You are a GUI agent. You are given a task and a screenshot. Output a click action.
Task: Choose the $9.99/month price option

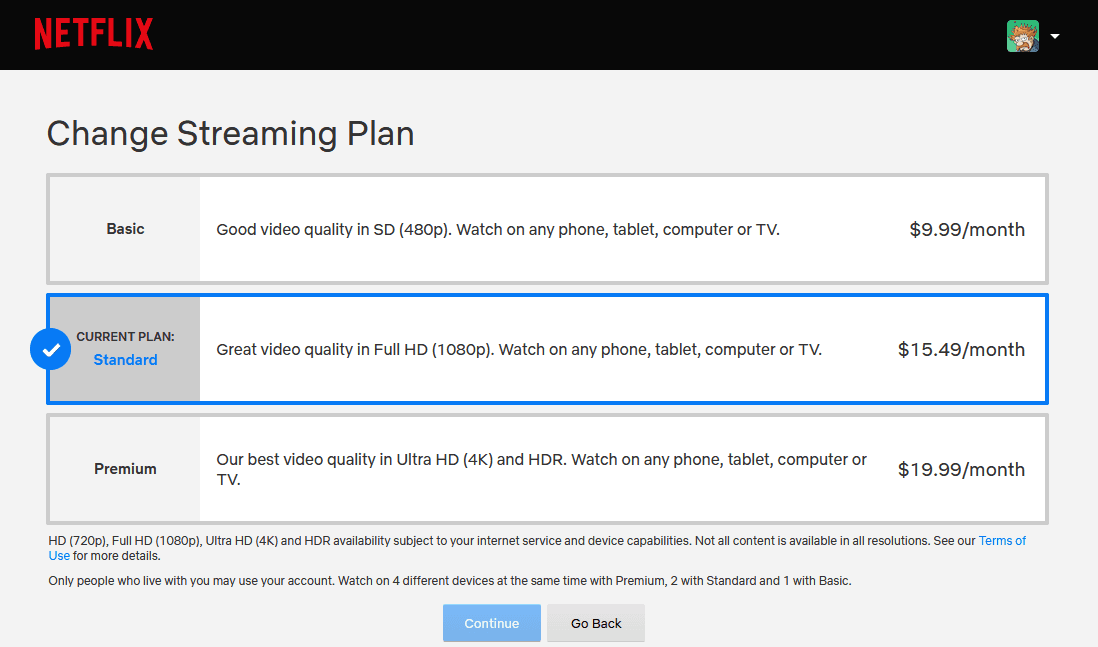(967, 230)
